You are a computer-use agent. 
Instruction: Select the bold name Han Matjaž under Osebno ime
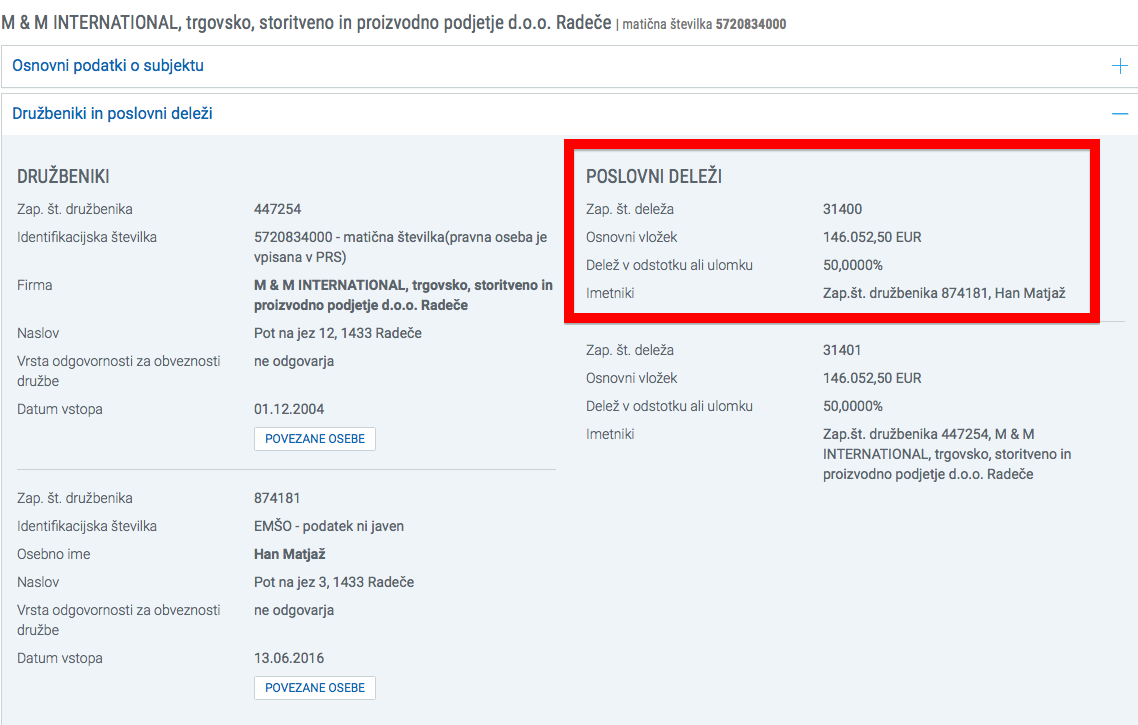tap(290, 554)
